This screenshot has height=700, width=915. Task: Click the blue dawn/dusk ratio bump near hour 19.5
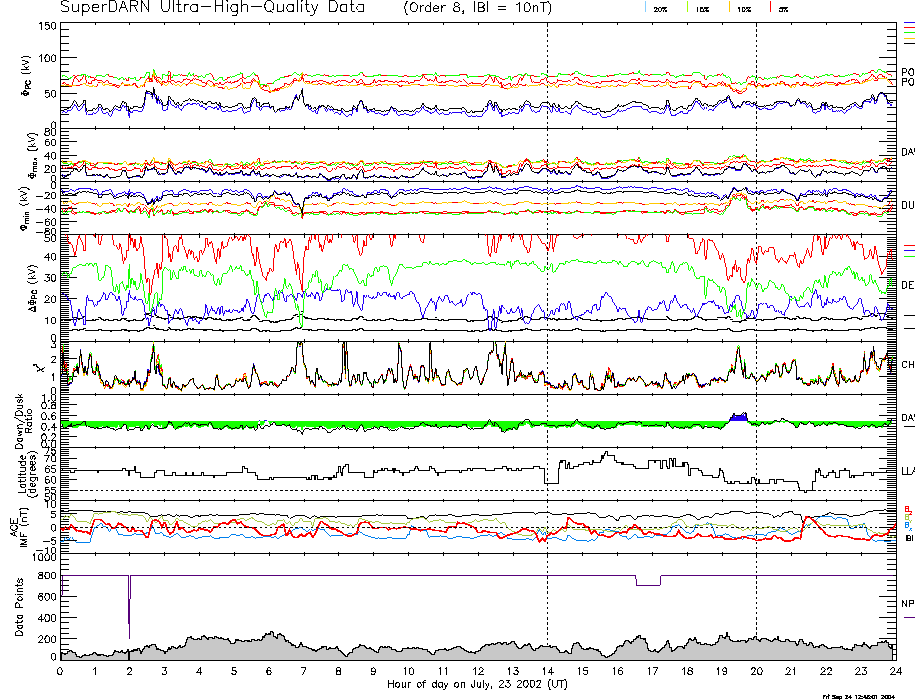[739, 417]
